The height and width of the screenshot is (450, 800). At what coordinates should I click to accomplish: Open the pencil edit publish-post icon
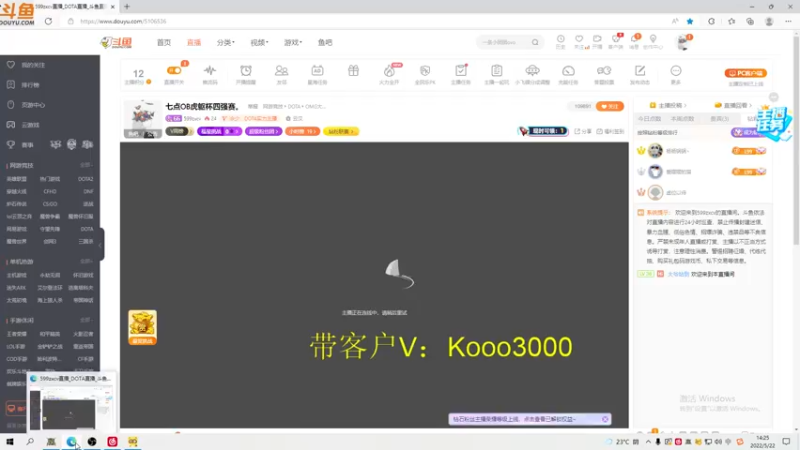[x=640, y=70]
